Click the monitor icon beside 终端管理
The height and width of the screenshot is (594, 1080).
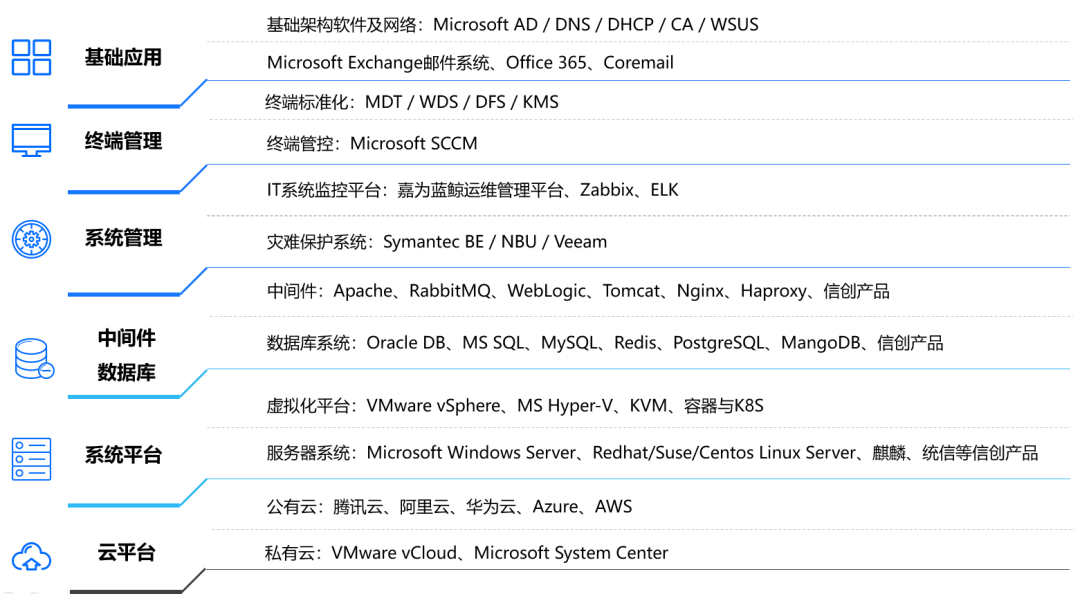(x=32, y=141)
